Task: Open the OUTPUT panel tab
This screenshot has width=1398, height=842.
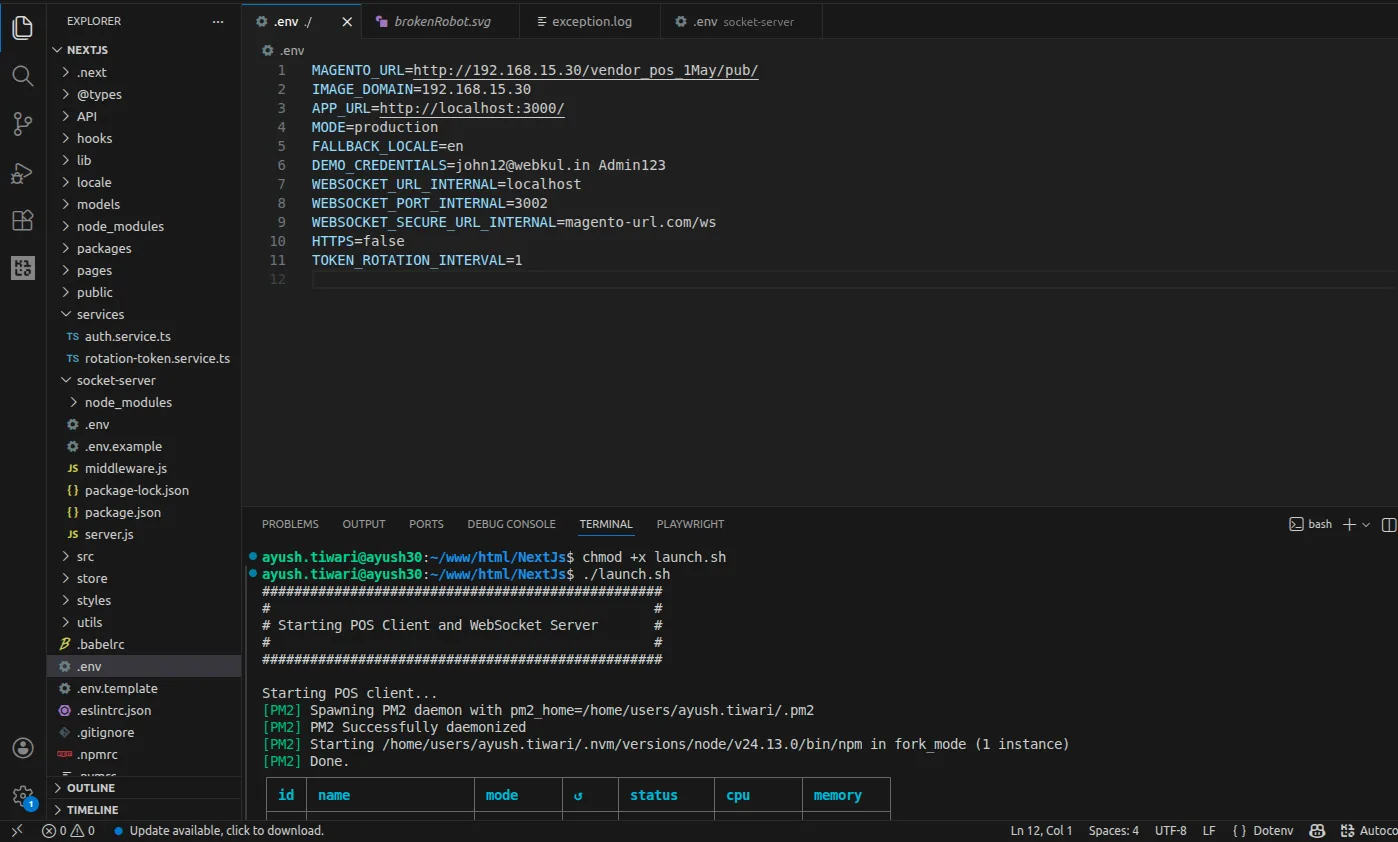Action: [x=364, y=524]
